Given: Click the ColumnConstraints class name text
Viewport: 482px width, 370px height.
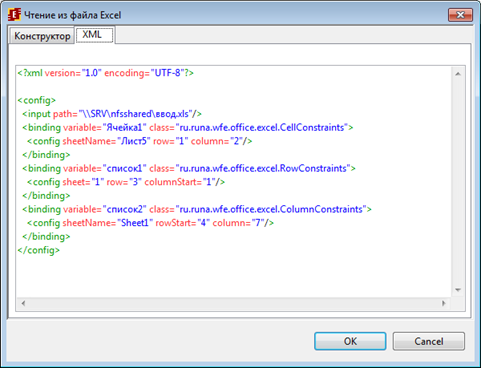Looking at the screenshot, I should click(x=321, y=209).
